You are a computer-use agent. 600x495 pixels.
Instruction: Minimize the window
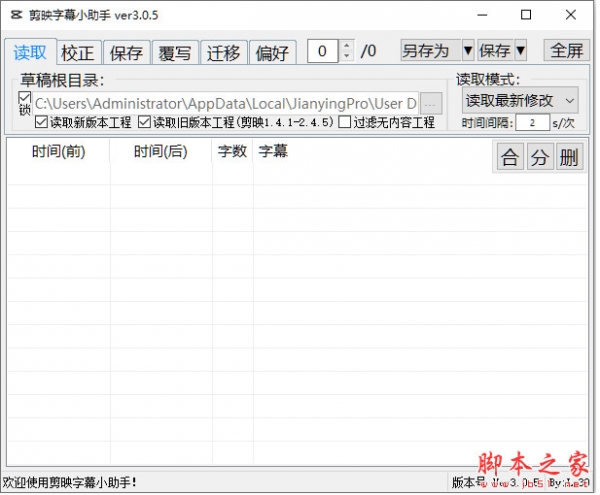484,15
